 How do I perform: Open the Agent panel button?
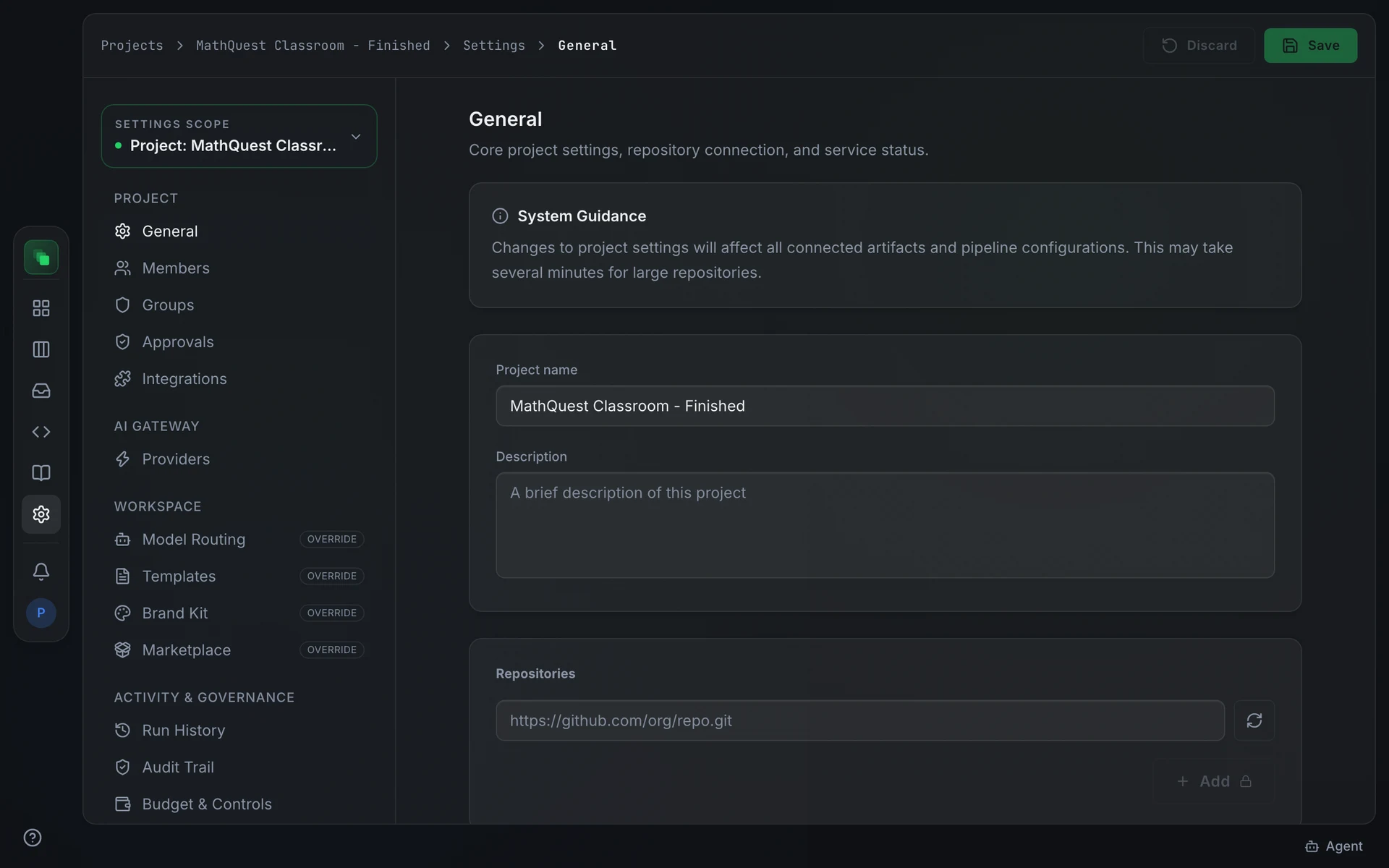[1333, 846]
